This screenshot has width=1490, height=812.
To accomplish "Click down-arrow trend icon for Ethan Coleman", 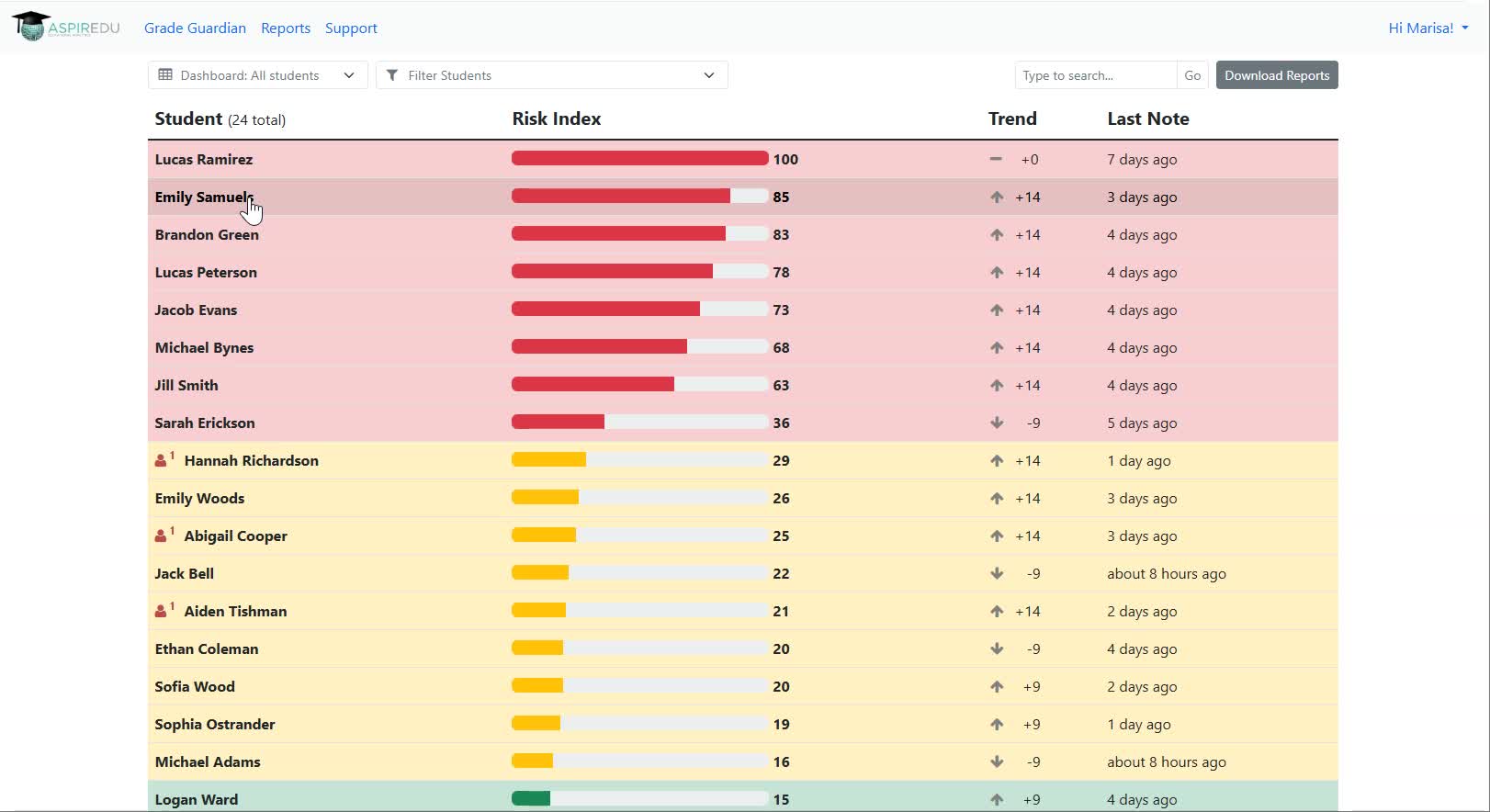I will (997, 648).
